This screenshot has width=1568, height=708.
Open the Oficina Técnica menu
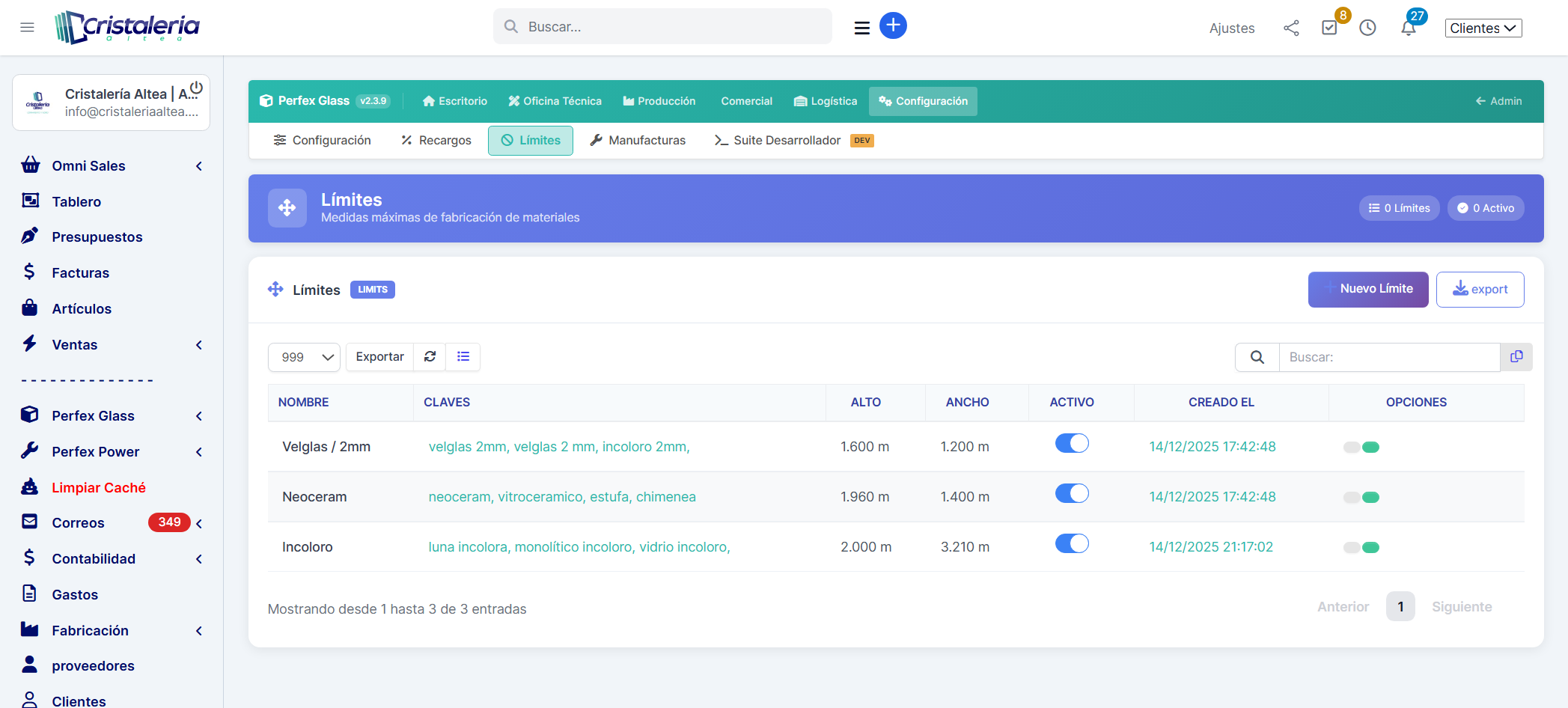tap(555, 101)
